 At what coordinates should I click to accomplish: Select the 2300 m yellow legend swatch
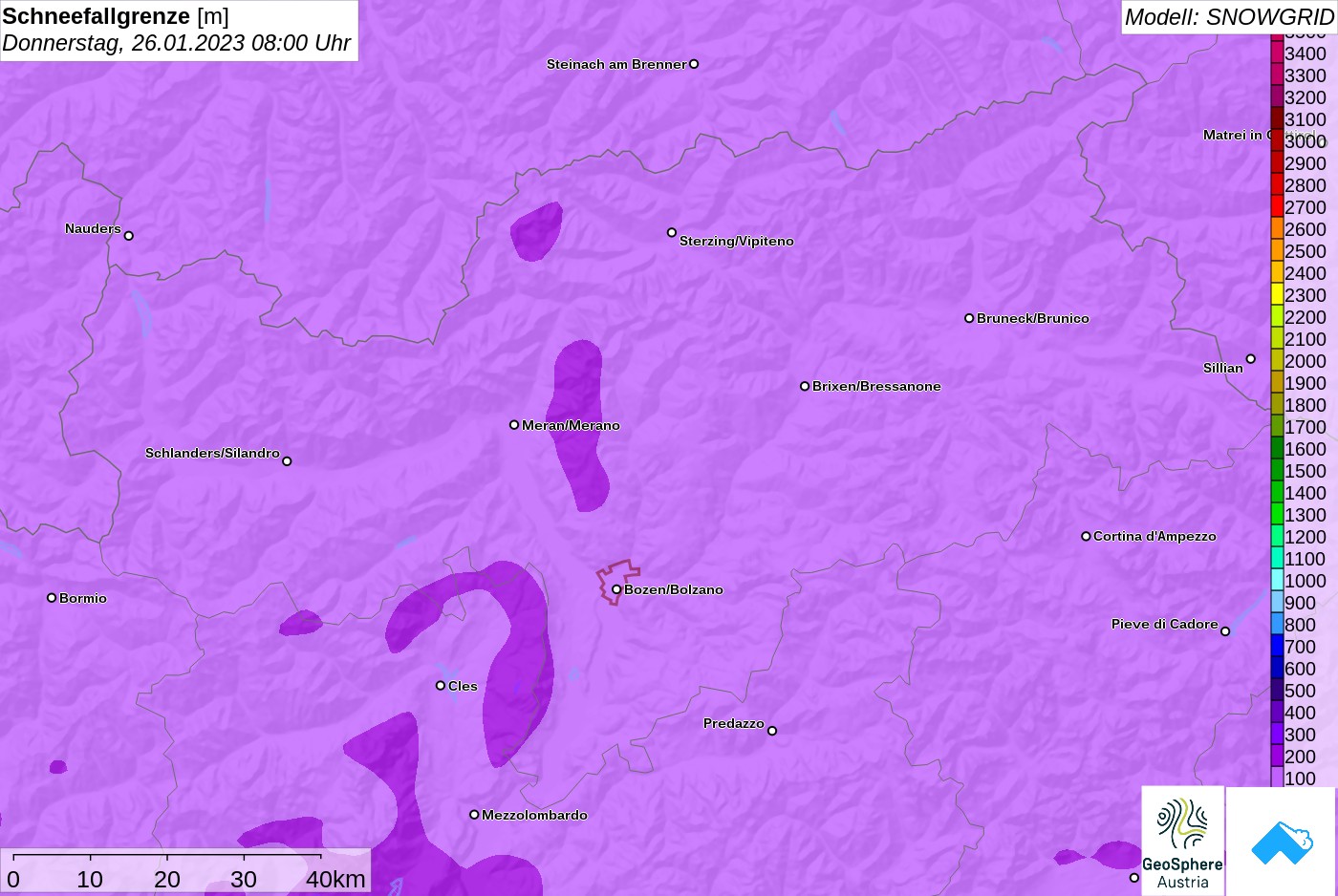coord(1277,295)
